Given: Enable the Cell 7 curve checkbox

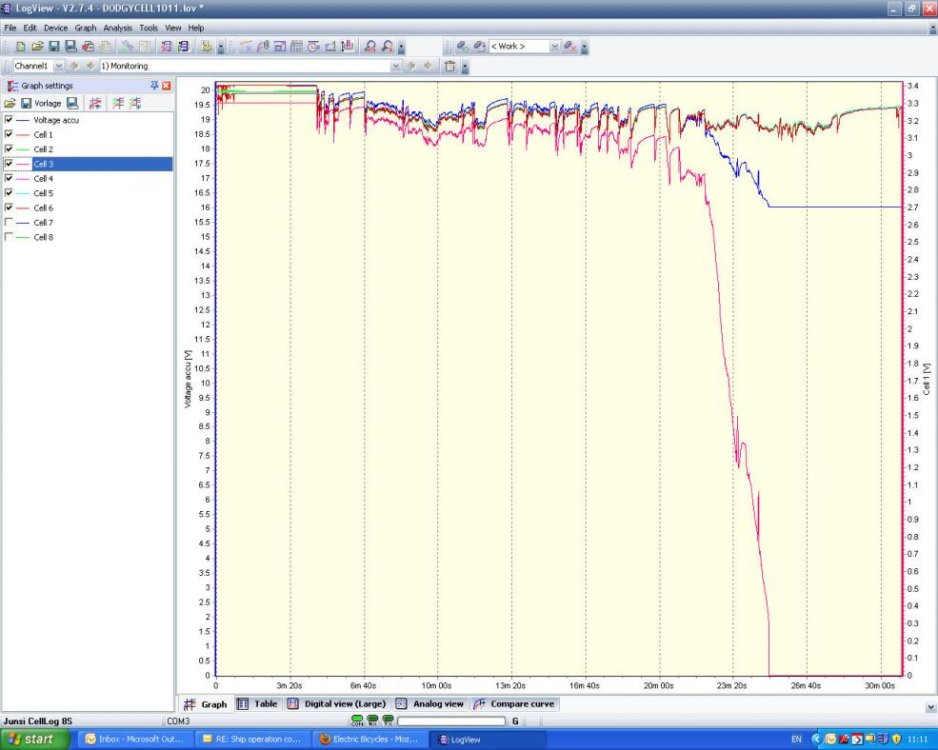Looking at the screenshot, I should click(10, 222).
